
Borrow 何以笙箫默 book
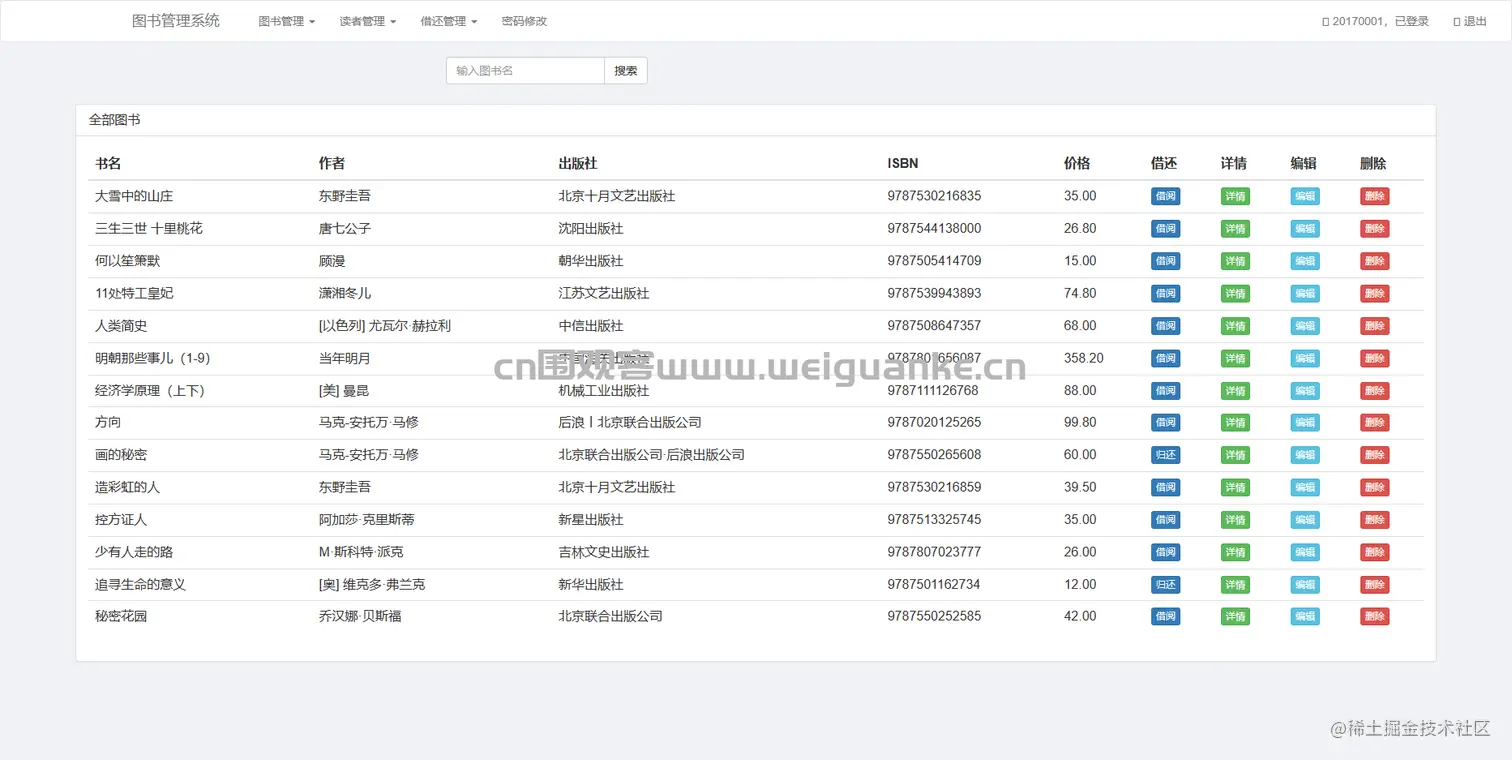pyautogui.click(x=1165, y=261)
